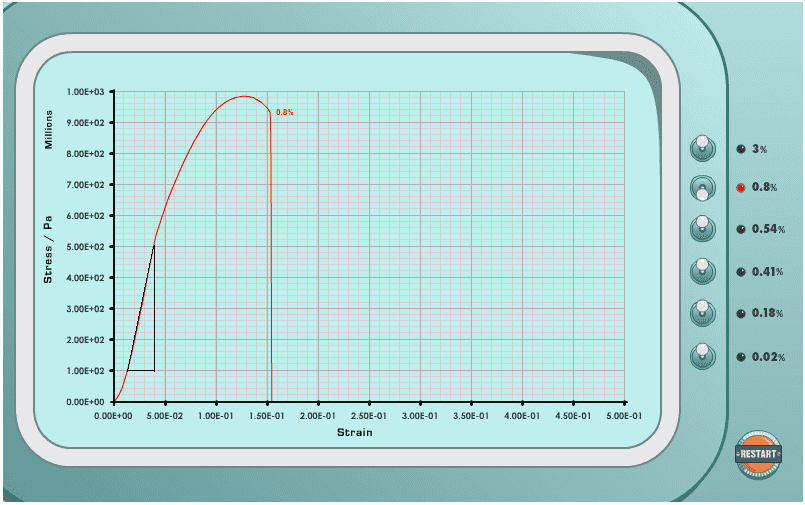Screen dimensions: 805x505
Task: Flip the 0.54% toggle switch
Action: 702,228
